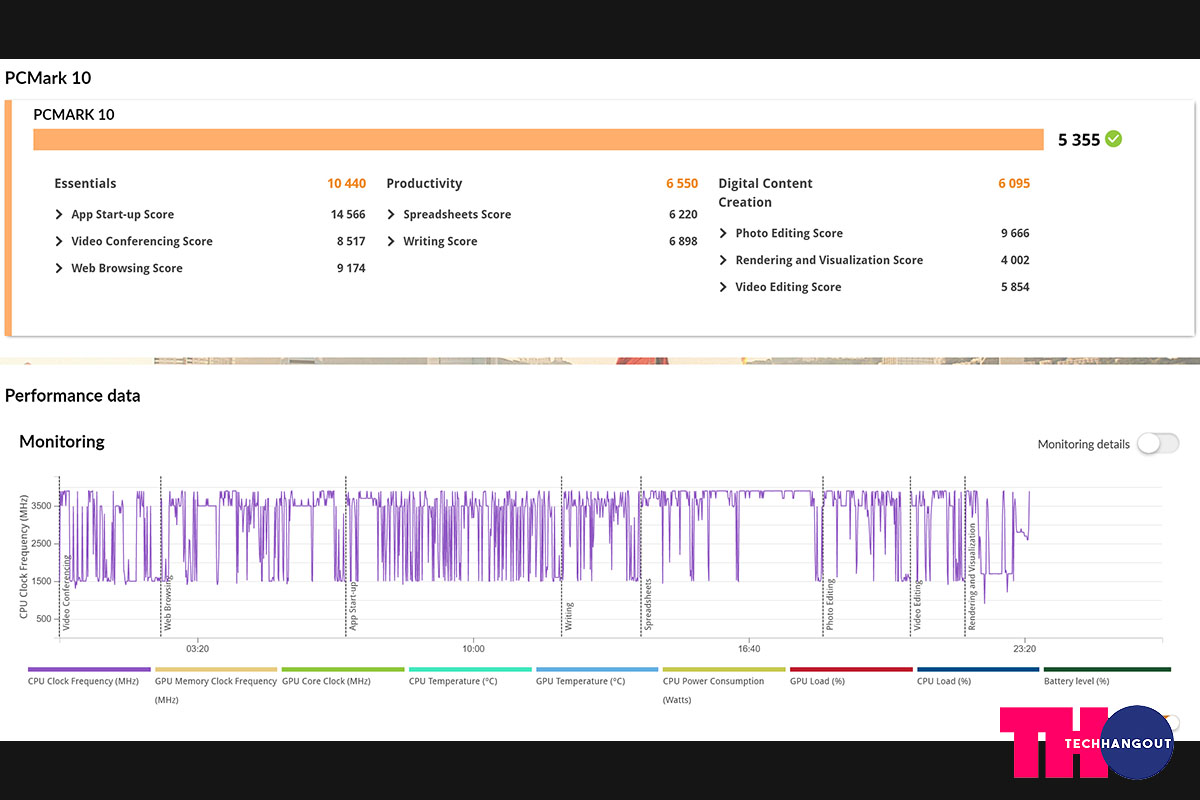Select Web Browsing value 9 174
Image resolution: width=1200 pixels, height=800 pixels.
click(x=351, y=269)
